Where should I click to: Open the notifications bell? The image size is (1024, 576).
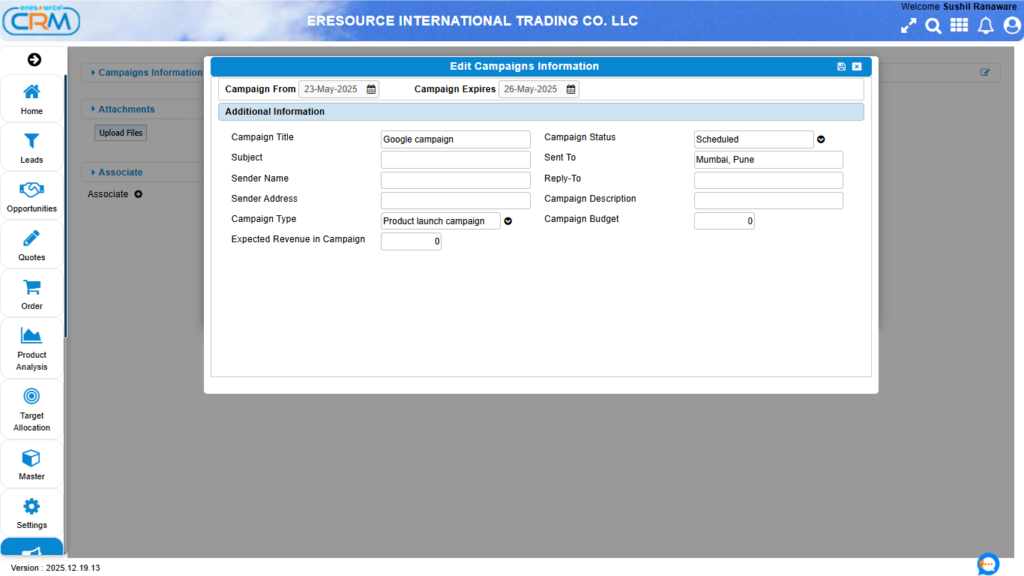tap(985, 27)
